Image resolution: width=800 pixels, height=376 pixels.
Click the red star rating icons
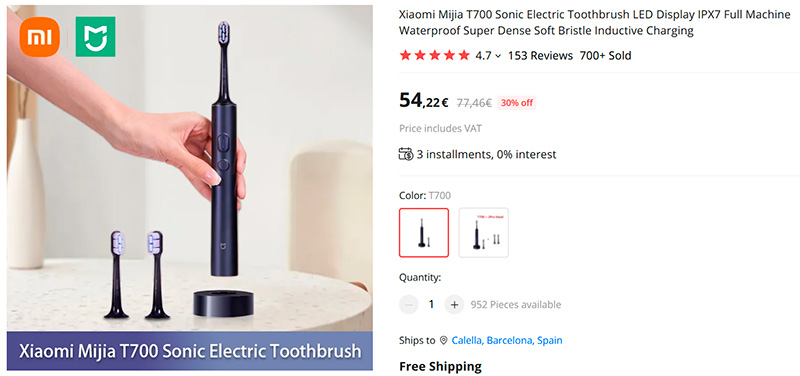click(x=435, y=56)
